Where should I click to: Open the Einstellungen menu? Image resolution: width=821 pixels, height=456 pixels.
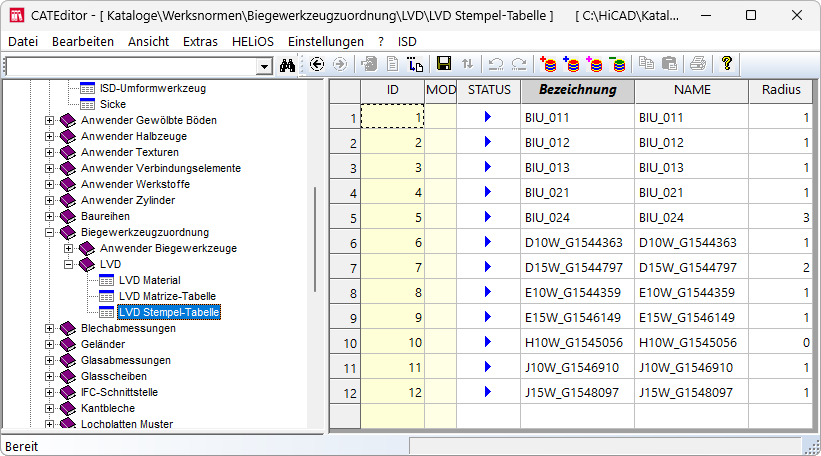[326, 42]
